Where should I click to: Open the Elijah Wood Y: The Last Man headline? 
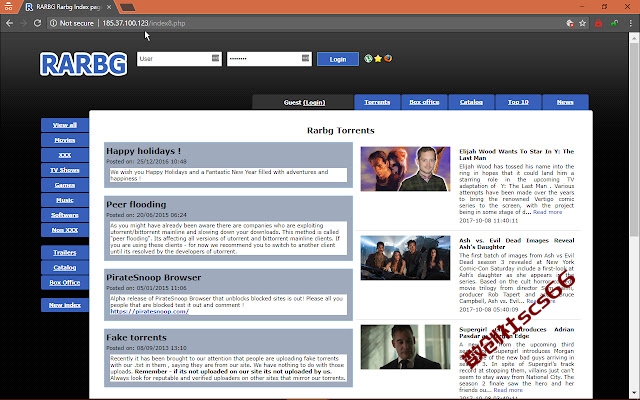517,155
